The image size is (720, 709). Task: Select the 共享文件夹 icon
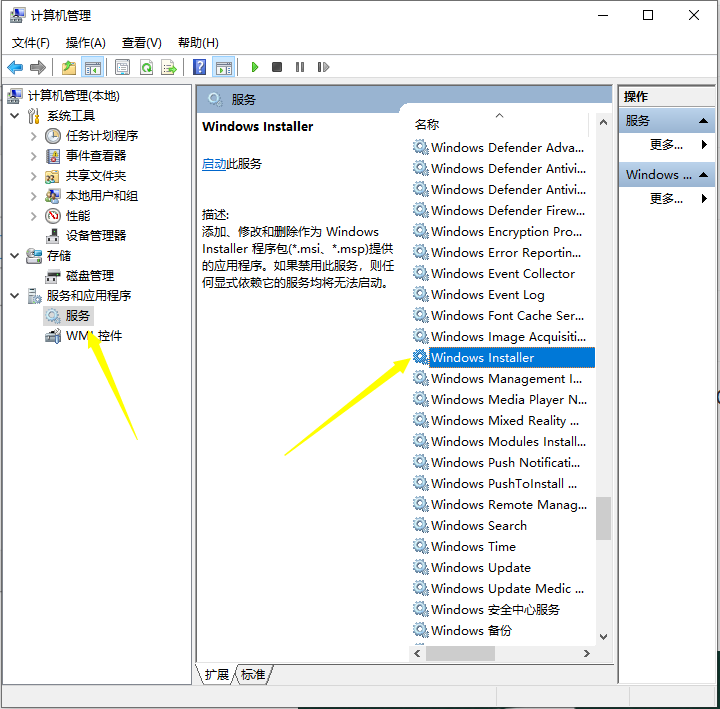(52, 176)
